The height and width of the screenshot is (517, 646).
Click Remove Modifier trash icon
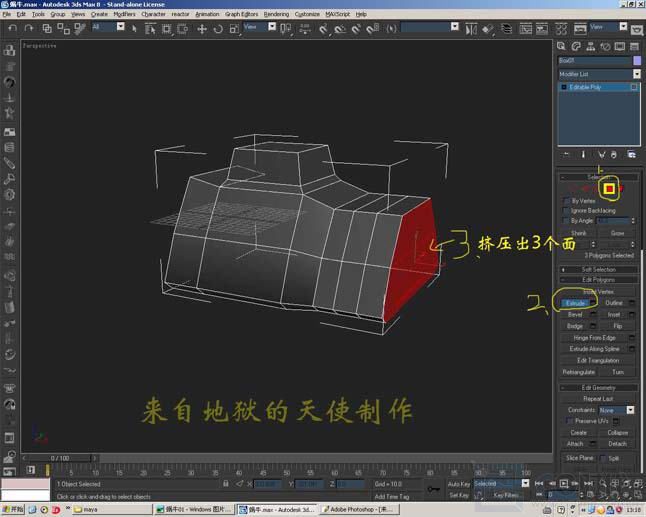click(614, 154)
